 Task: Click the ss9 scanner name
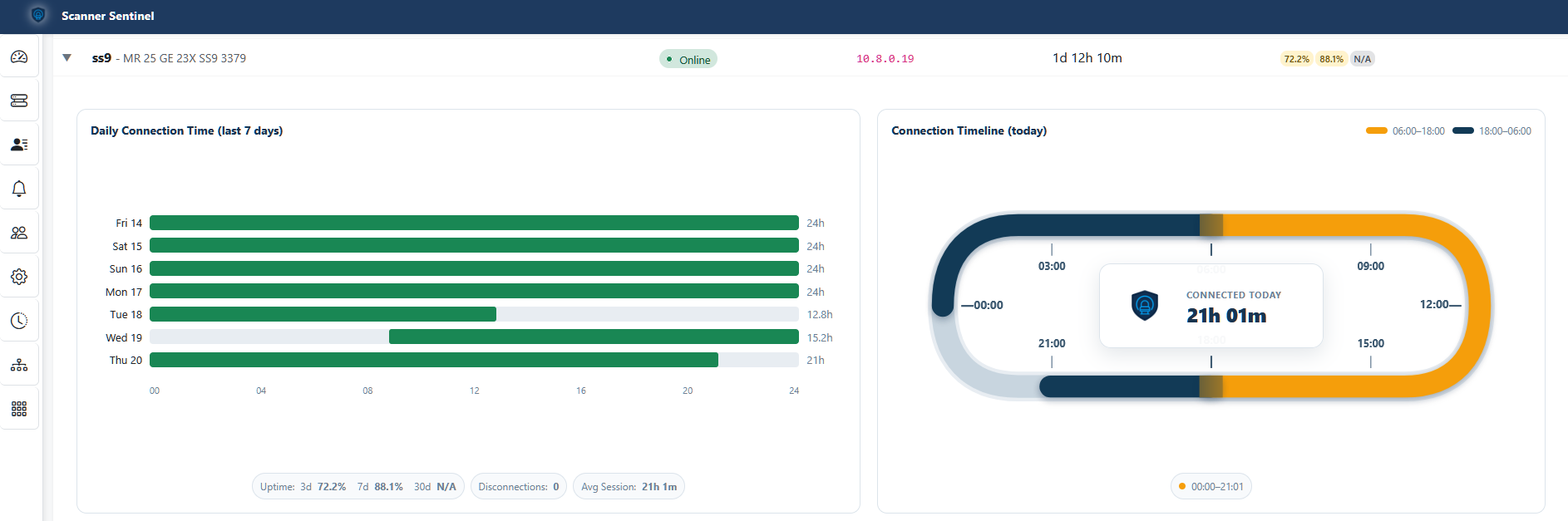click(101, 58)
